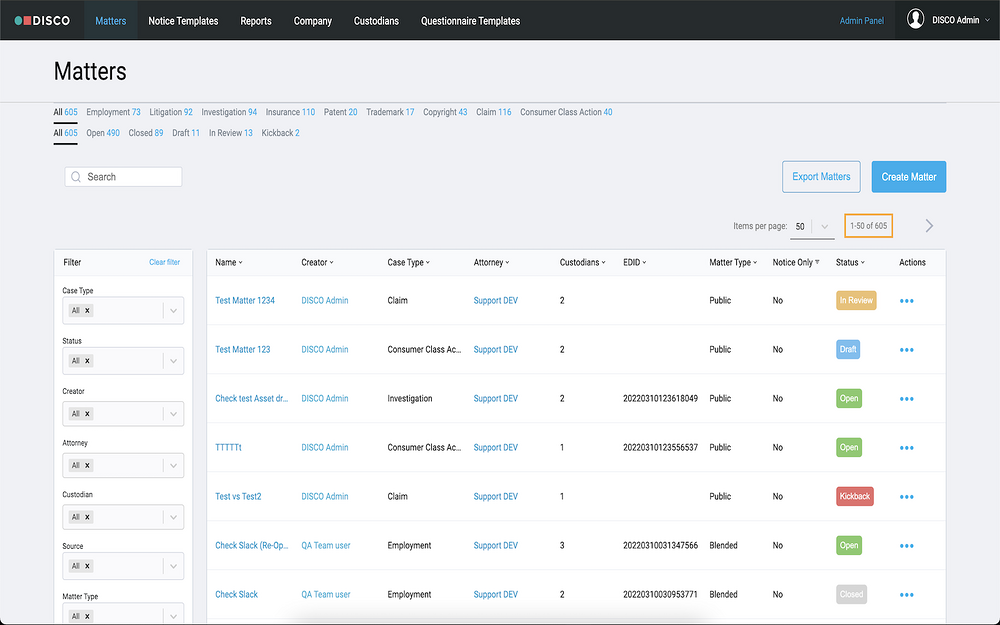Select Litigation 92 case type tab
Screen dimensions: 1000x625
pos(171,112)
